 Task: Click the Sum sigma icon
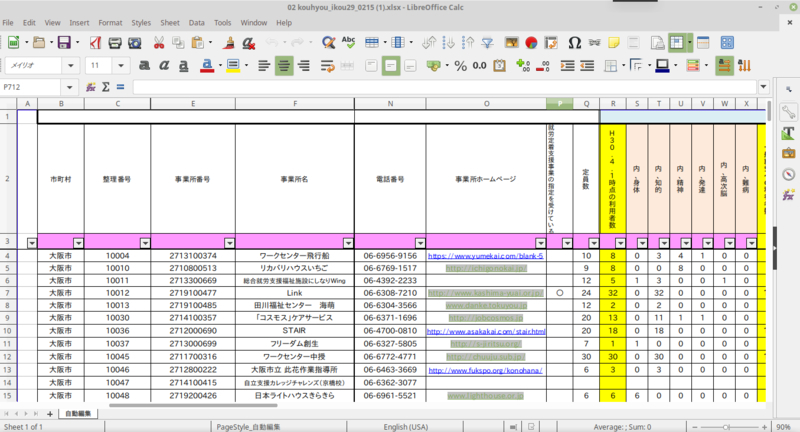(x=106, y=87)
